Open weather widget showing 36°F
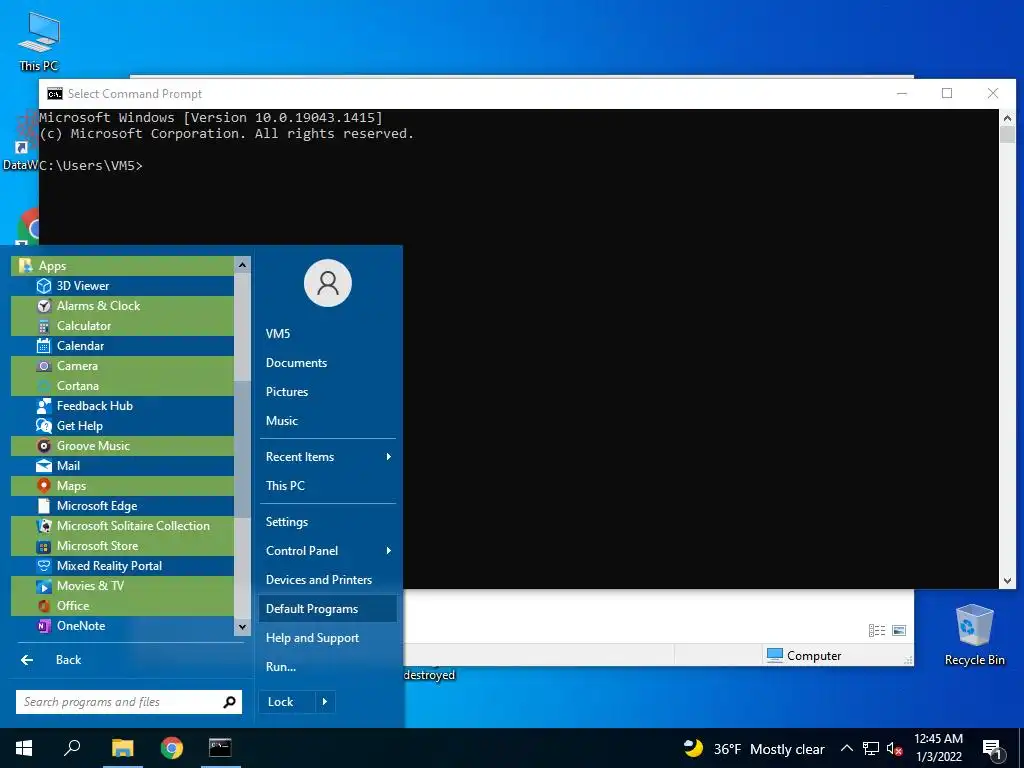 coord(754,749)
